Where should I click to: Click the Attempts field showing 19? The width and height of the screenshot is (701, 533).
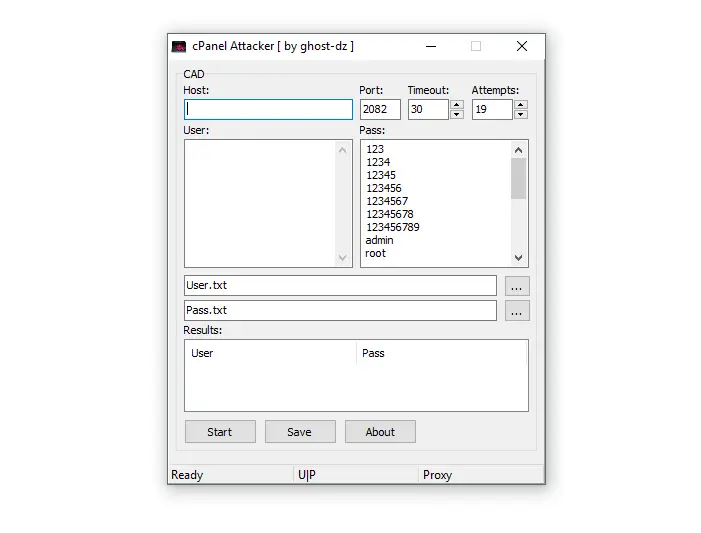click(492, 110)
